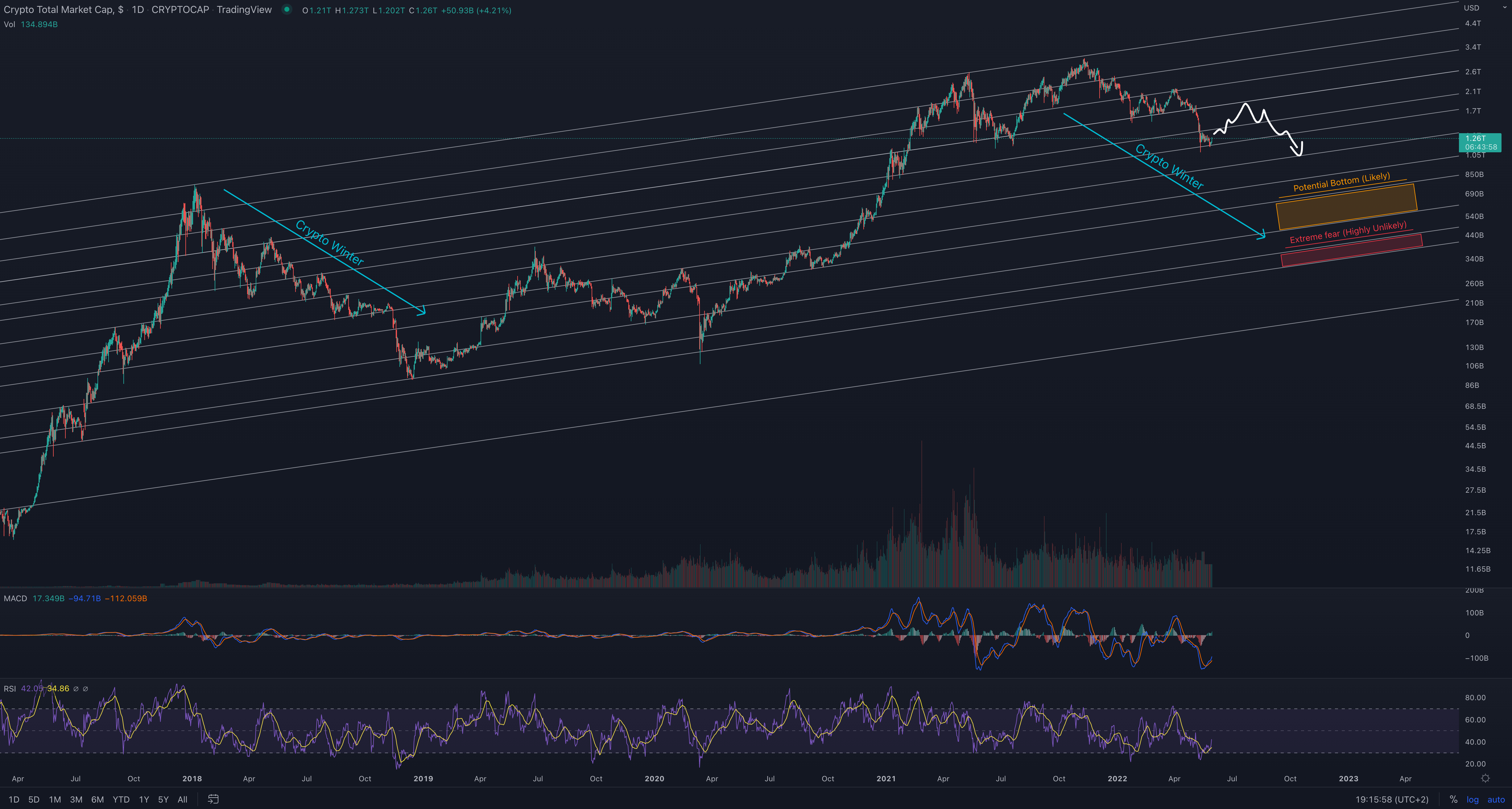Switch date range to 5Y
This screenshot has height=809, width=1512.
click(163, 799)
